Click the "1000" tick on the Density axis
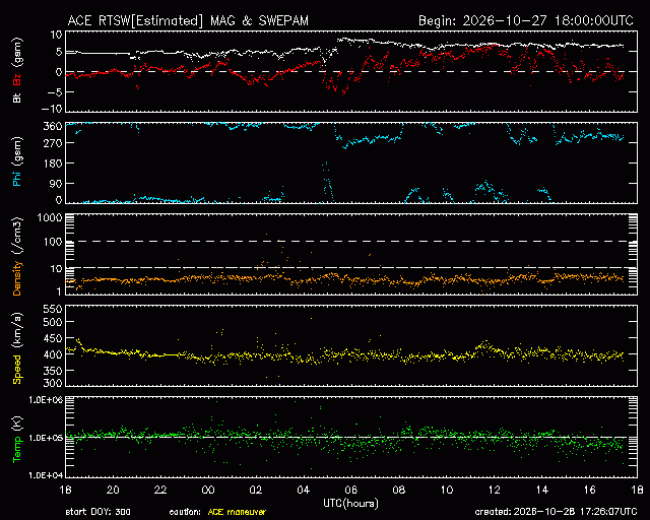The width and height of the screenshot is (650, 520). tap(50, 218)
